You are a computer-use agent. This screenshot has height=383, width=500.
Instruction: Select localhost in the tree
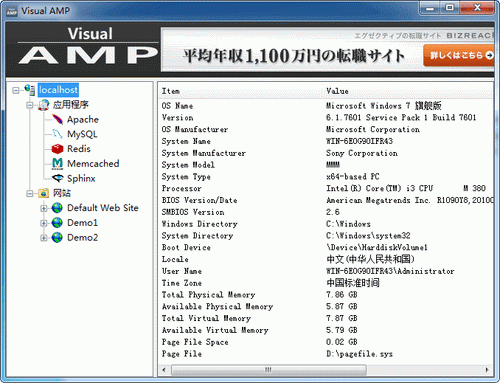(58, 90)
